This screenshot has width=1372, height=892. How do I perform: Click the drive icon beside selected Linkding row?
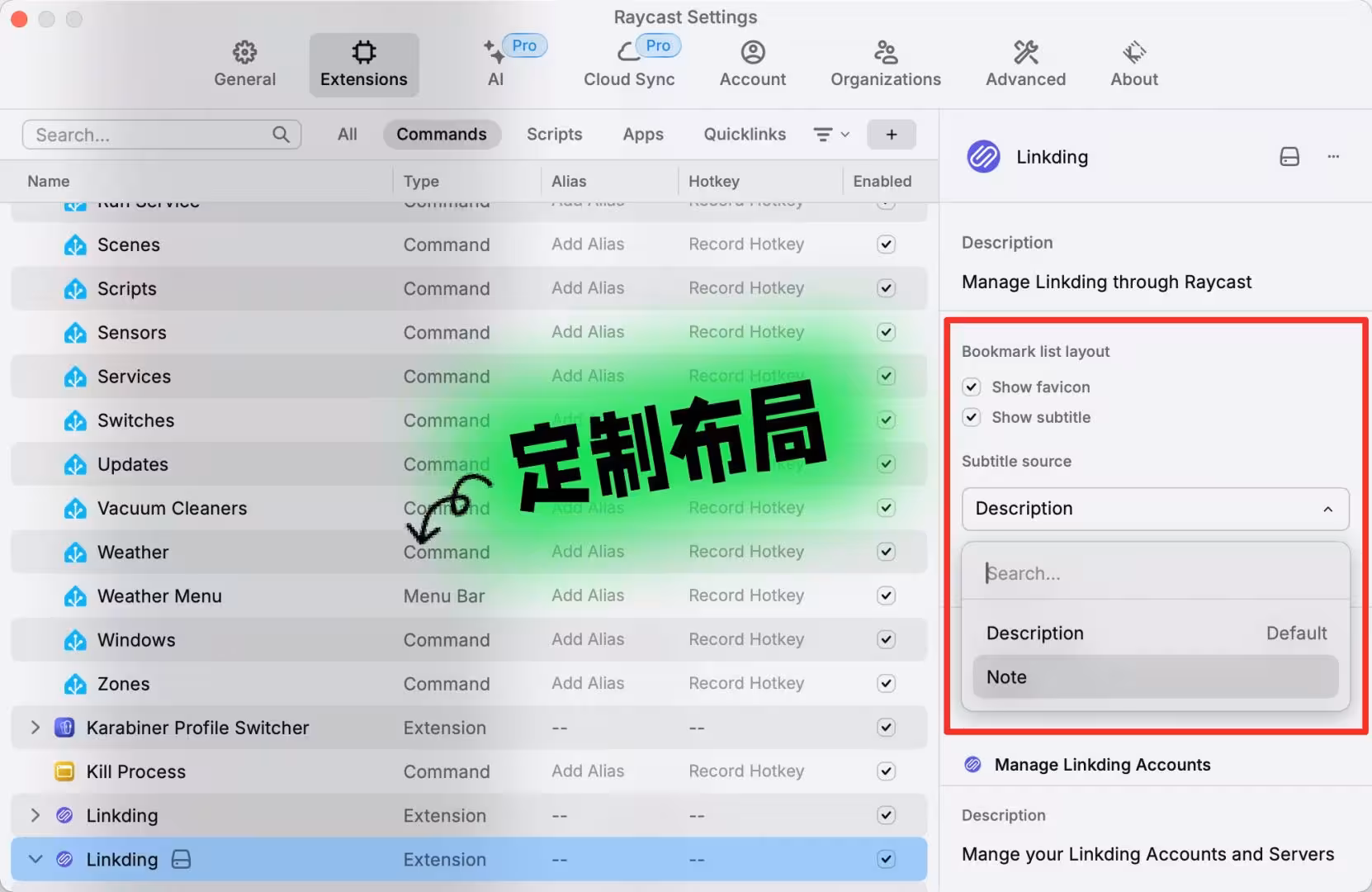181,860
